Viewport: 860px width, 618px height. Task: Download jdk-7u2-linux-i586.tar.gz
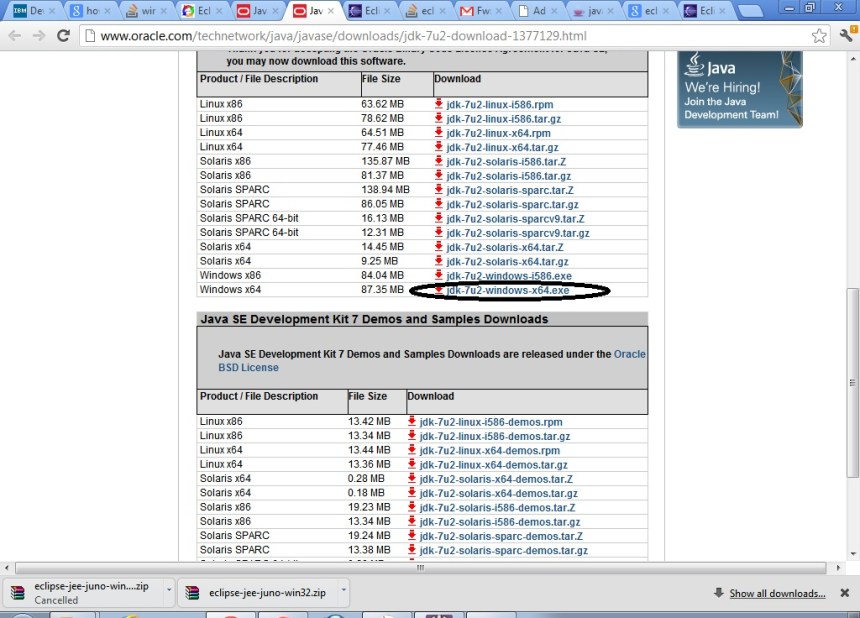click(x=503, y=119)
